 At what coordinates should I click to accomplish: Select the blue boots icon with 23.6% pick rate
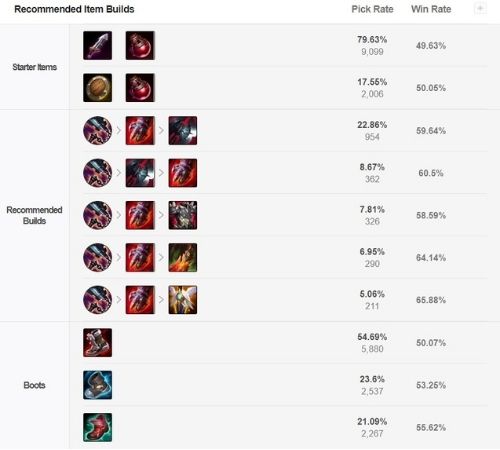pyautogui.click(x=97, y=385)
